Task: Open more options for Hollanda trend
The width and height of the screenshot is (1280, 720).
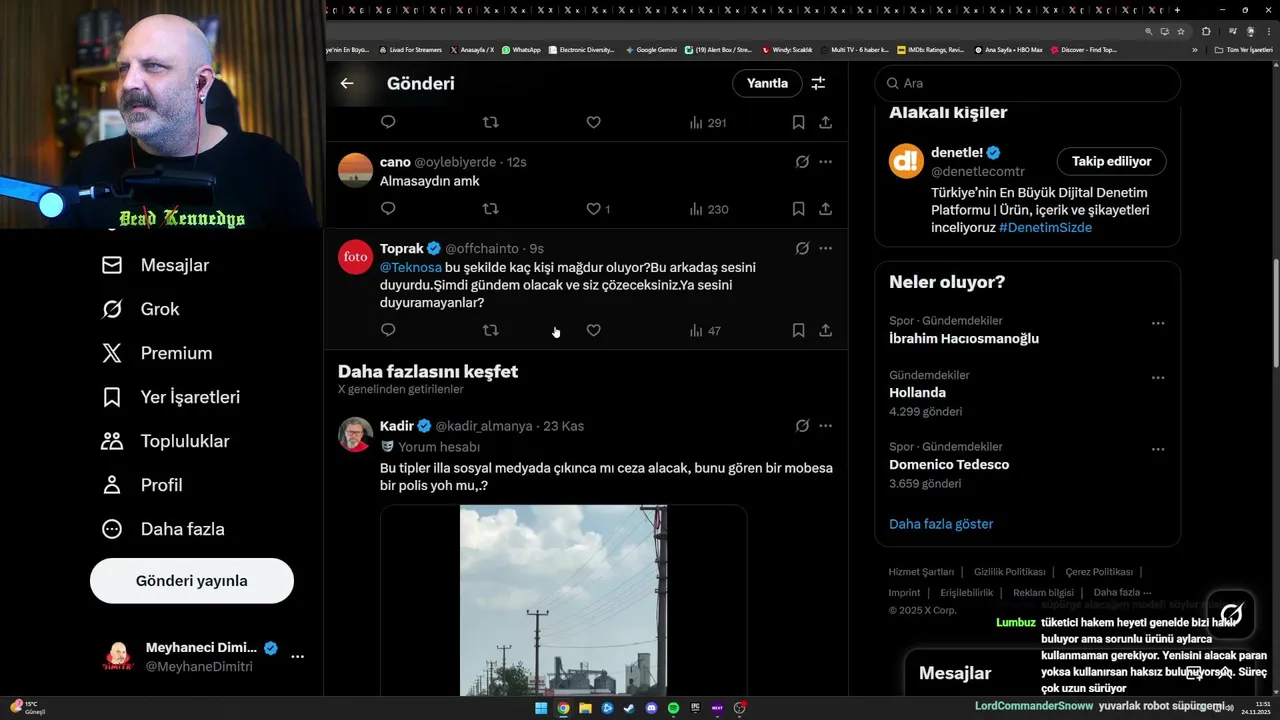Action: (x=1158, y=377)
